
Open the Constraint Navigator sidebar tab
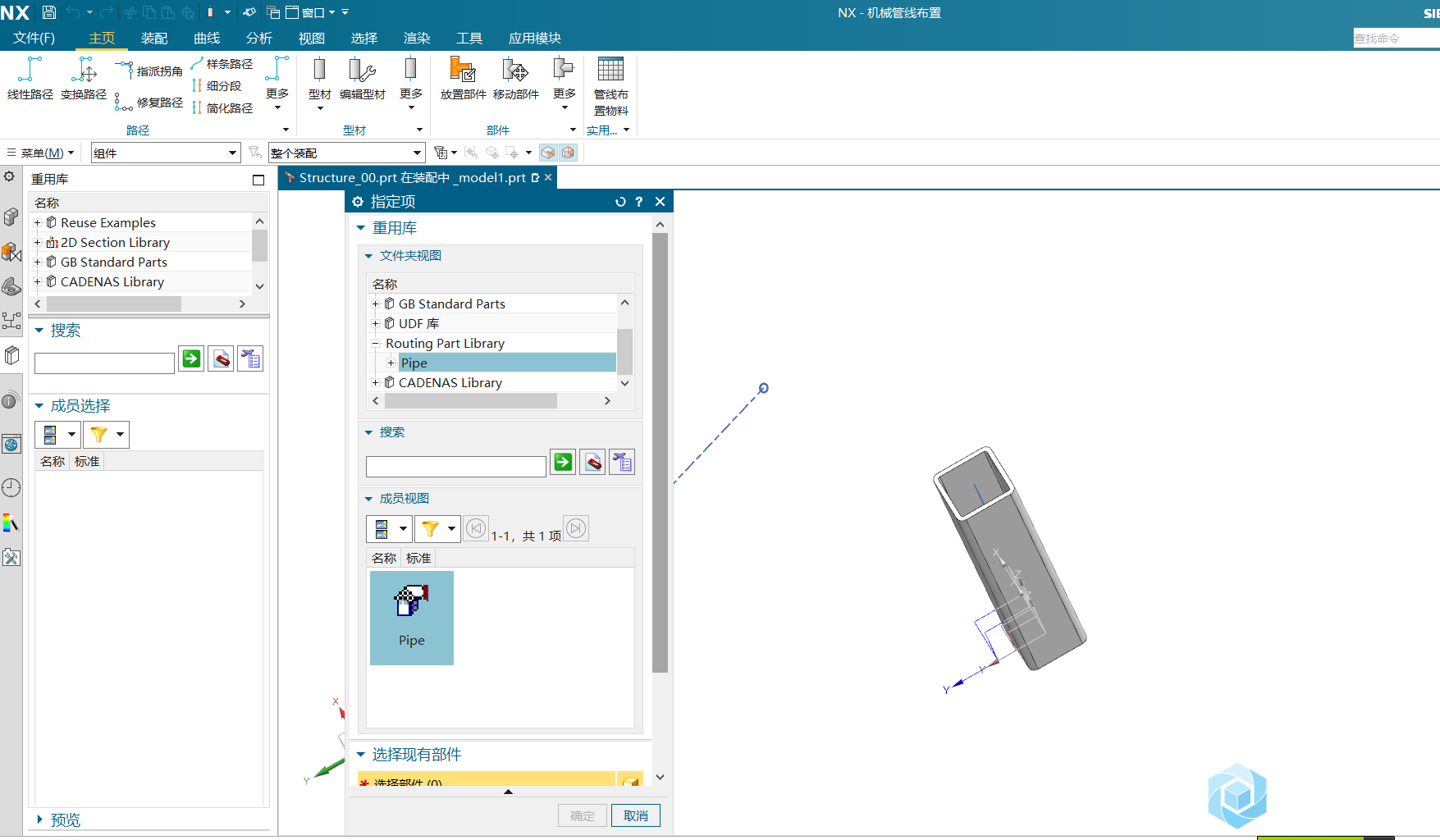(x=11, y=251)
